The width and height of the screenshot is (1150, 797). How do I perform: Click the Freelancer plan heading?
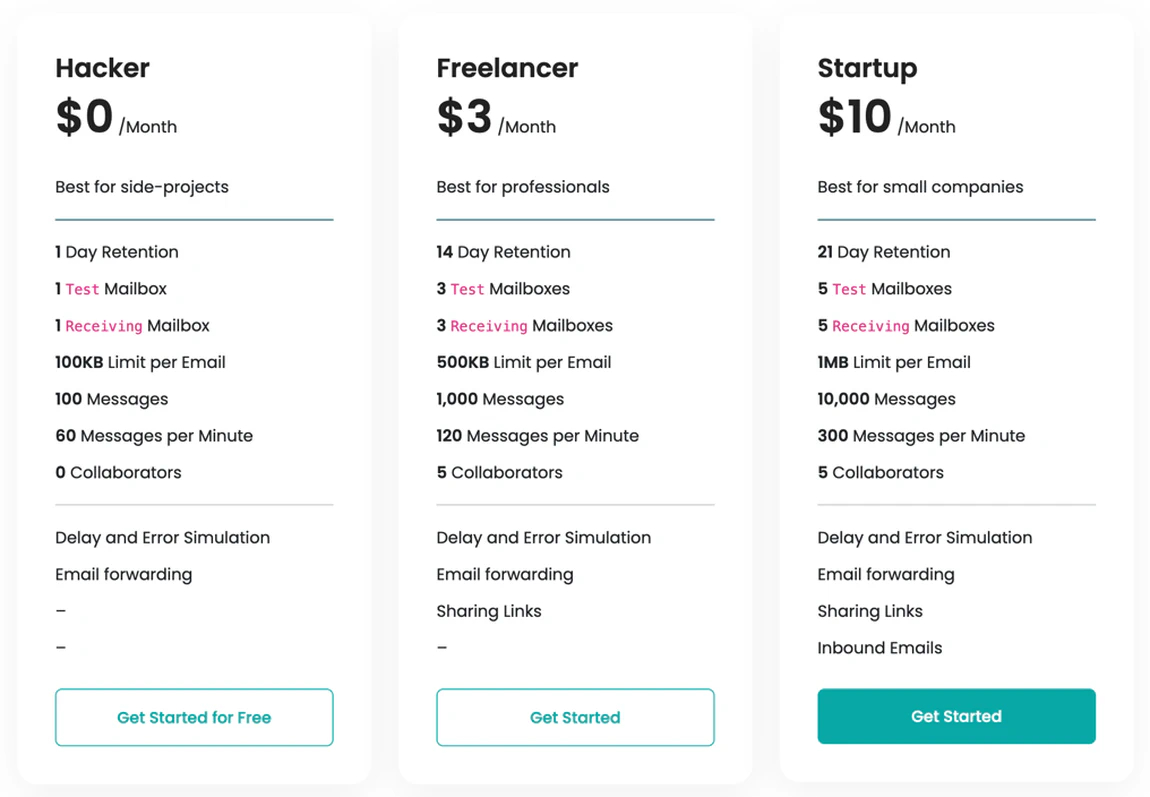coord(507,68)
